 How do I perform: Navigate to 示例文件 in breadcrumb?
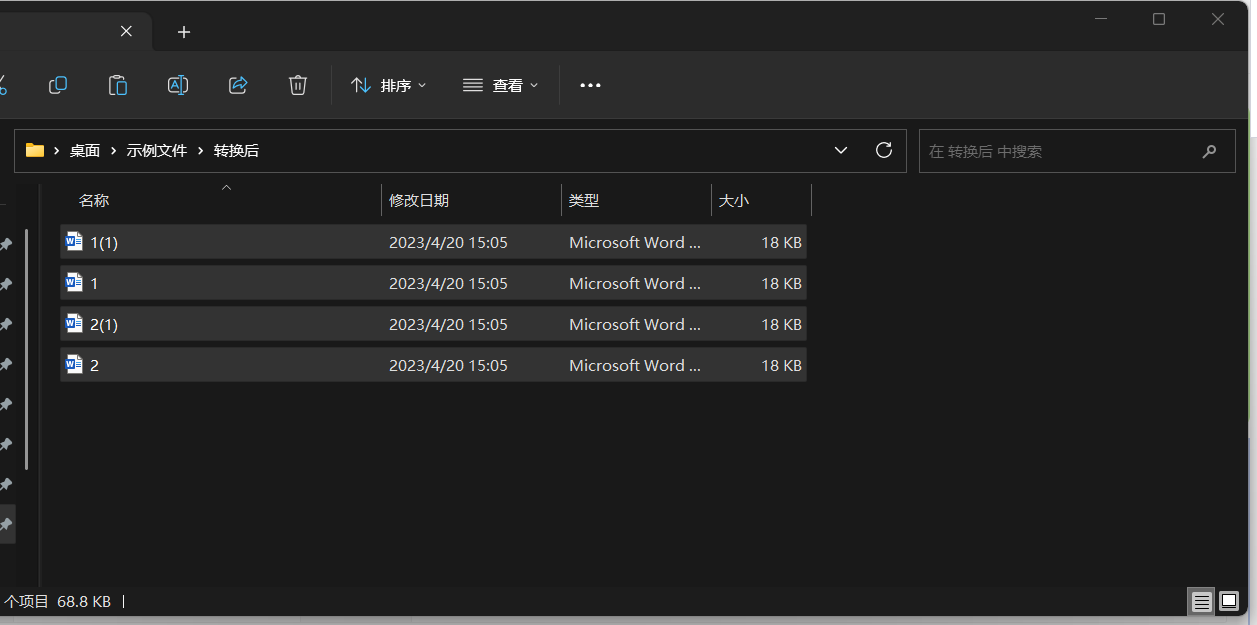[156, 151]
